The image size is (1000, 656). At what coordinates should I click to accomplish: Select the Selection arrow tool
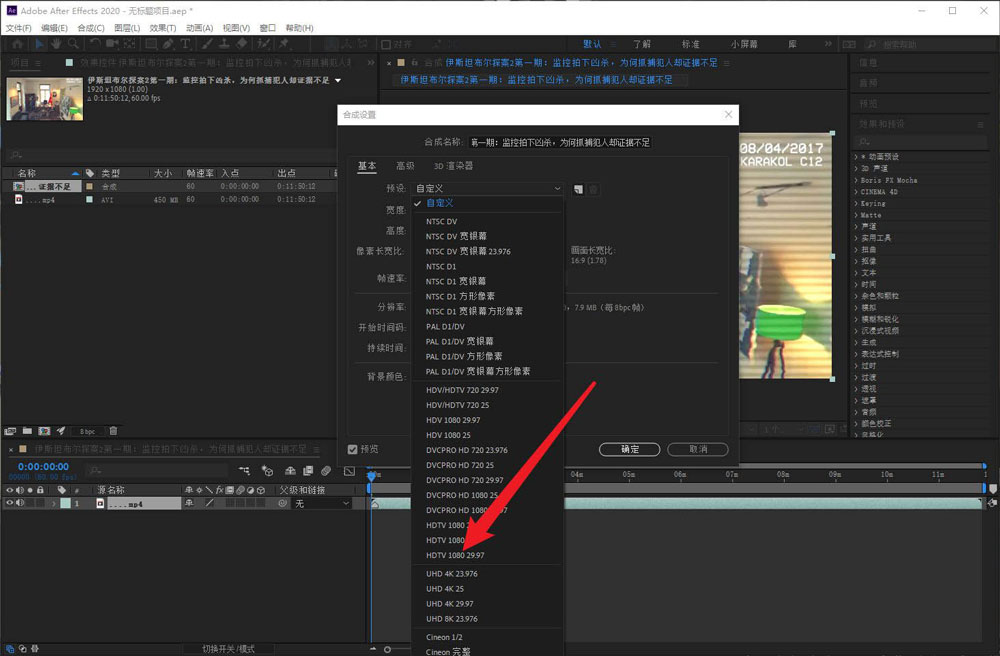38,43
